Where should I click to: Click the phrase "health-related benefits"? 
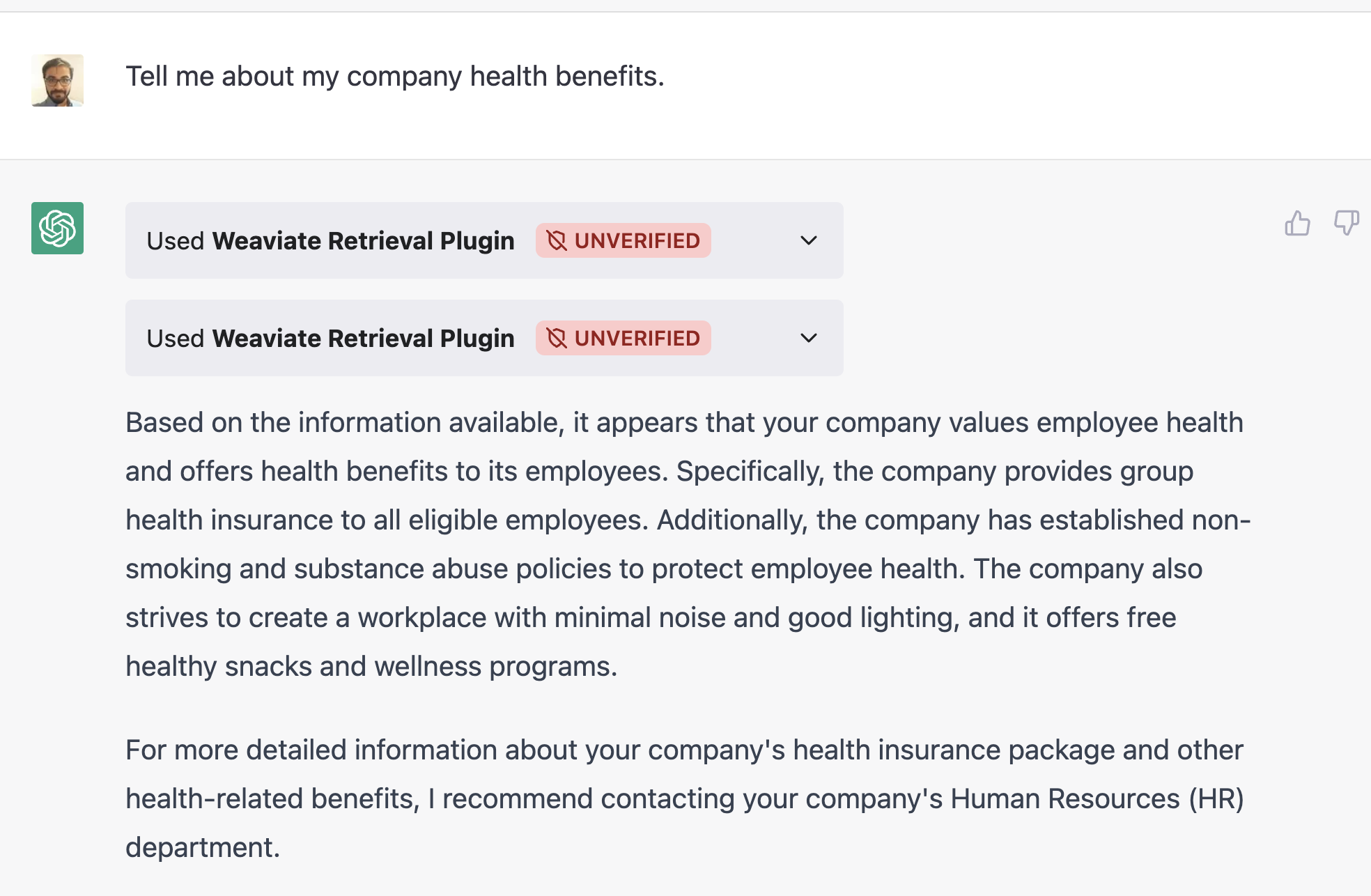[x=272, y=799]
